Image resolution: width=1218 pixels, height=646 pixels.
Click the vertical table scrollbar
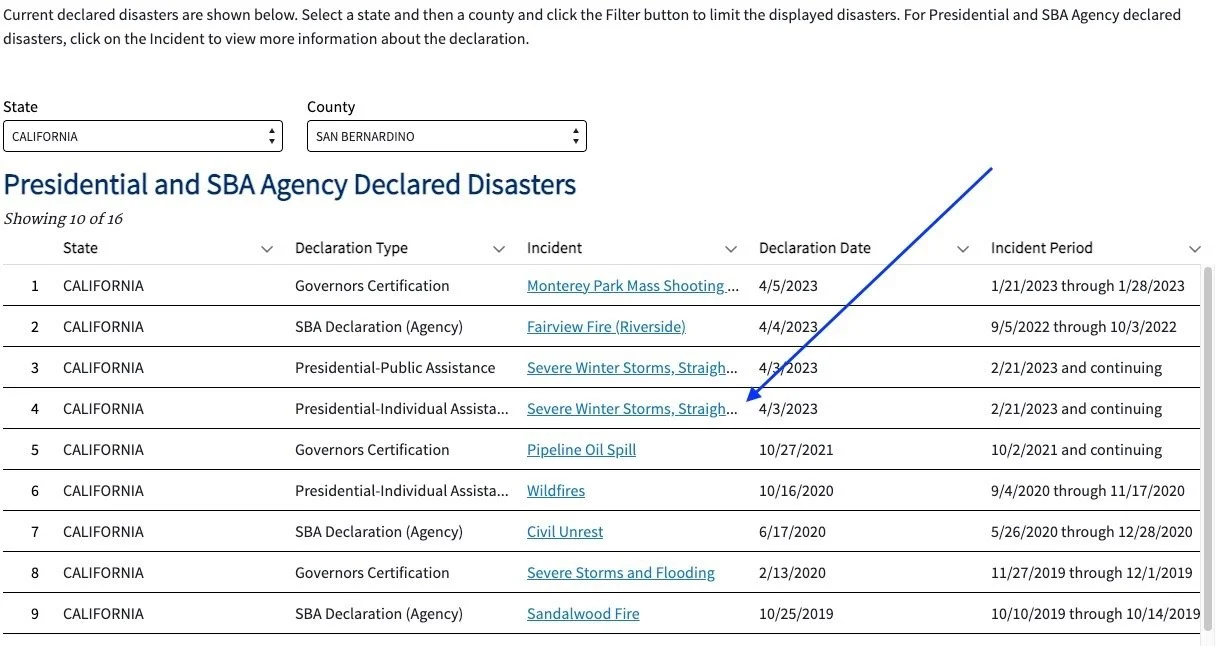pyautogui.click(x=1208, y=450)
